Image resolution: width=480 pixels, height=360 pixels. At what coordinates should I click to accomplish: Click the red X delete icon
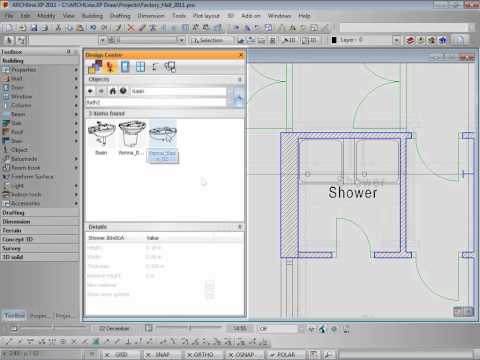131,28
